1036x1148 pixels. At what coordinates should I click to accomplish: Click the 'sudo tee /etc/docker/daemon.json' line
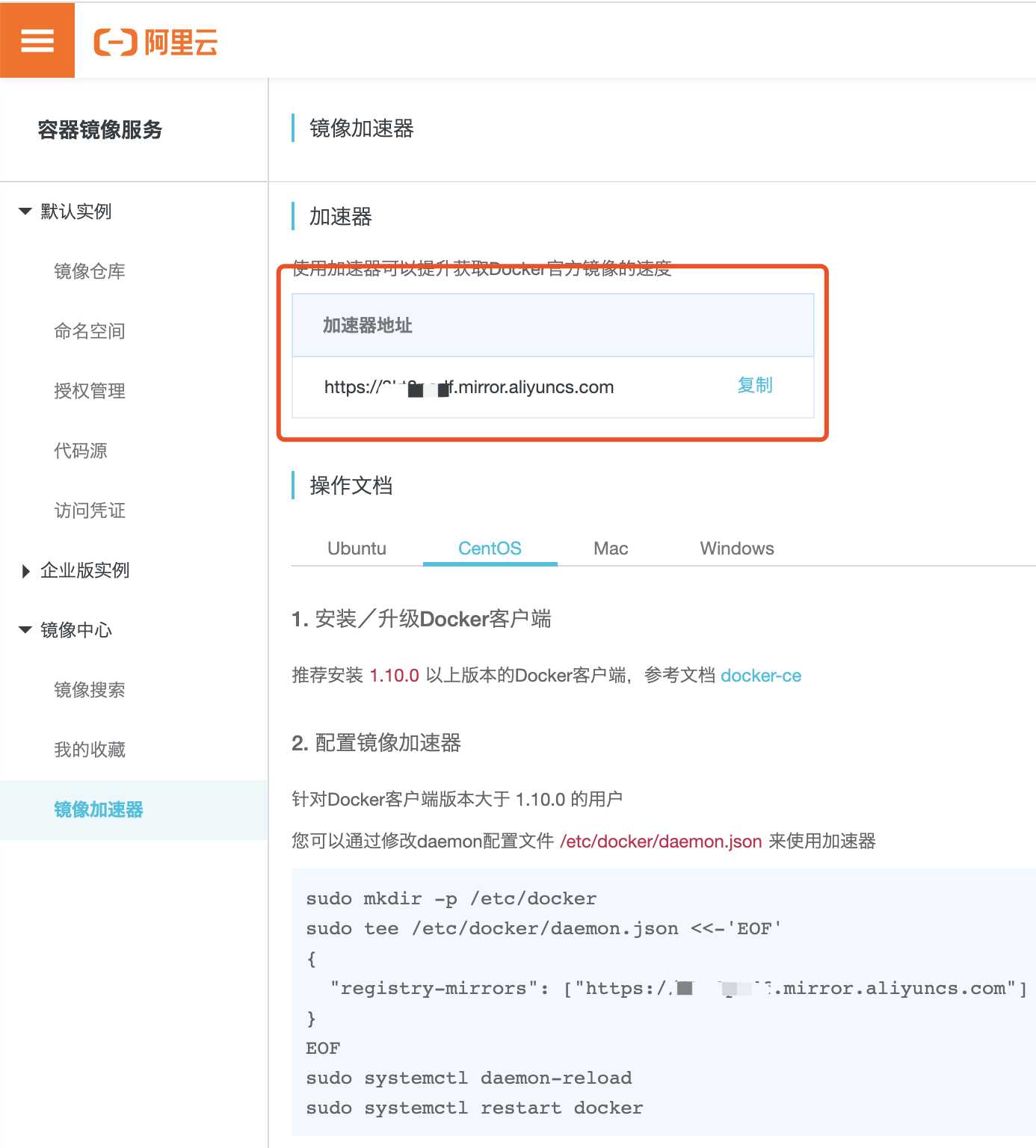tap(543, 928)
